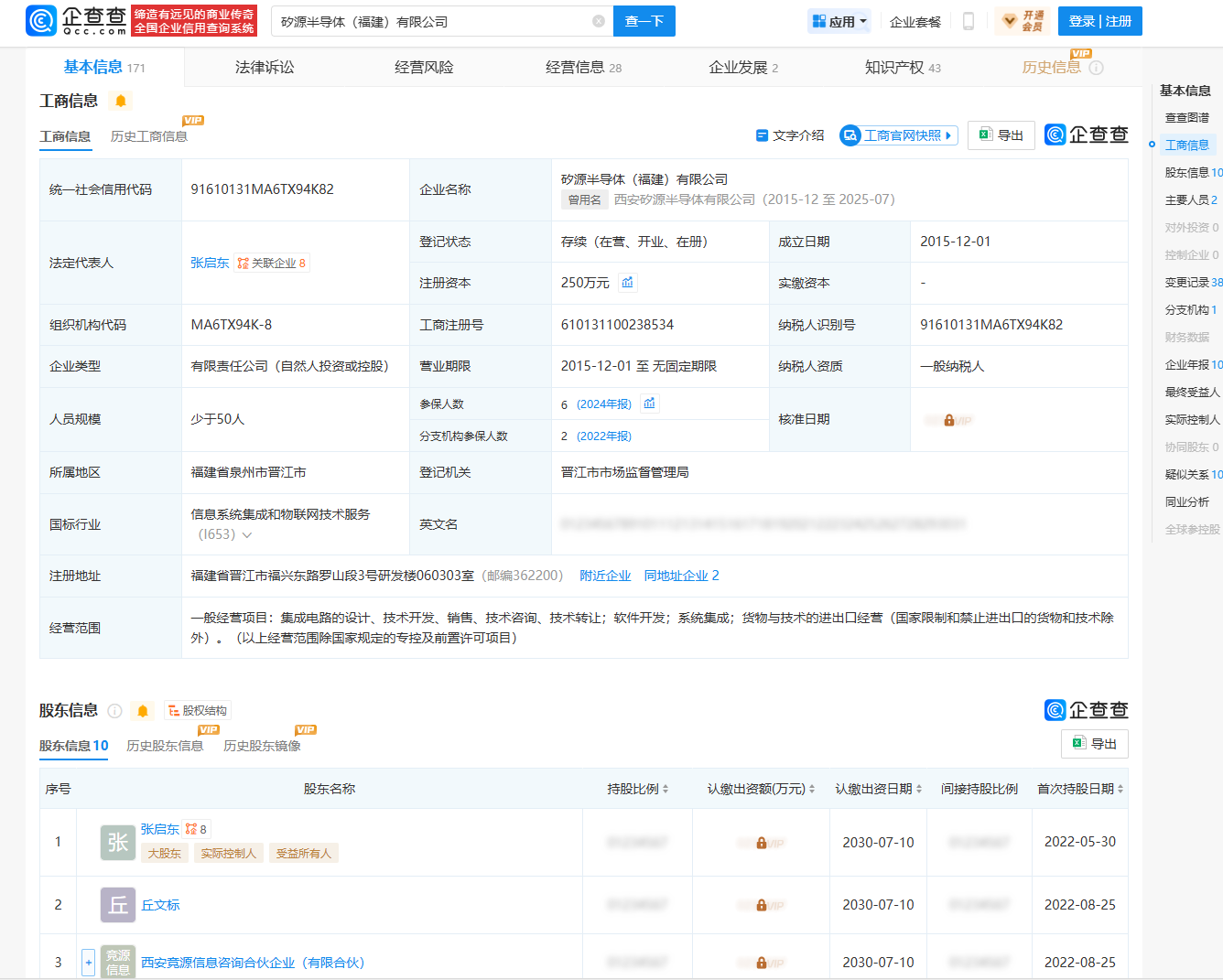Export business info with 导出 button
The height and width of the screenshot is (980, 1223).
[x=1001, y=135]
